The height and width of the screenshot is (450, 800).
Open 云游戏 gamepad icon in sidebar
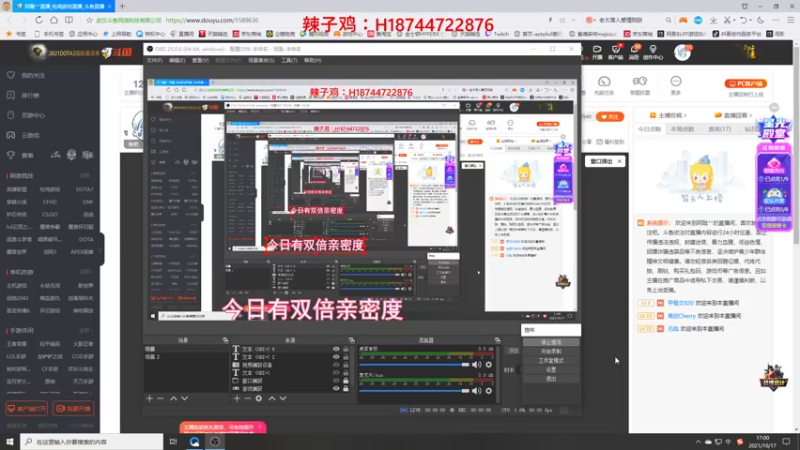click(x=11, y=135)
